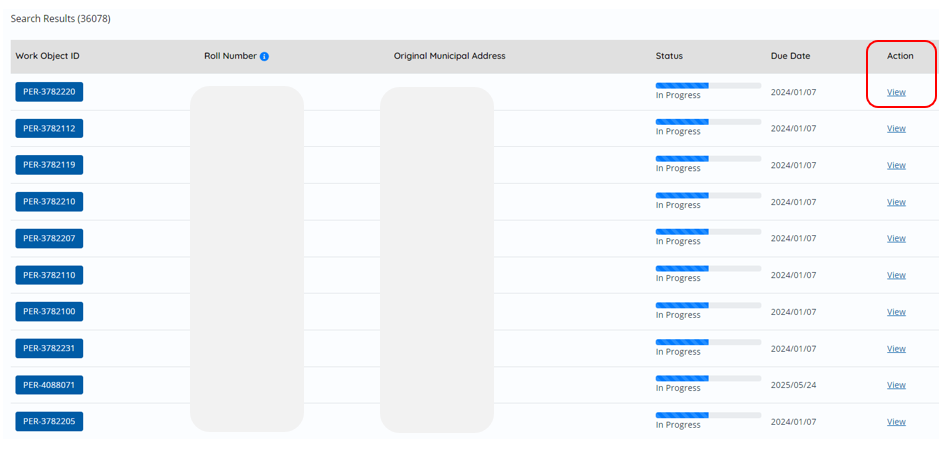Click the Work Object ID column header
This screenshot has width=945, height=456.
pyautogui.click(x=48, y=56)
